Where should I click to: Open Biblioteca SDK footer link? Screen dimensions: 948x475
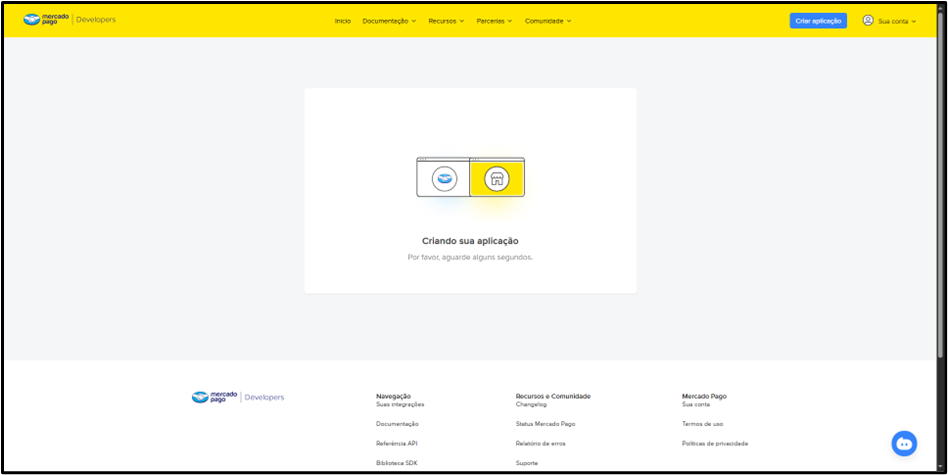coord(396,464)
